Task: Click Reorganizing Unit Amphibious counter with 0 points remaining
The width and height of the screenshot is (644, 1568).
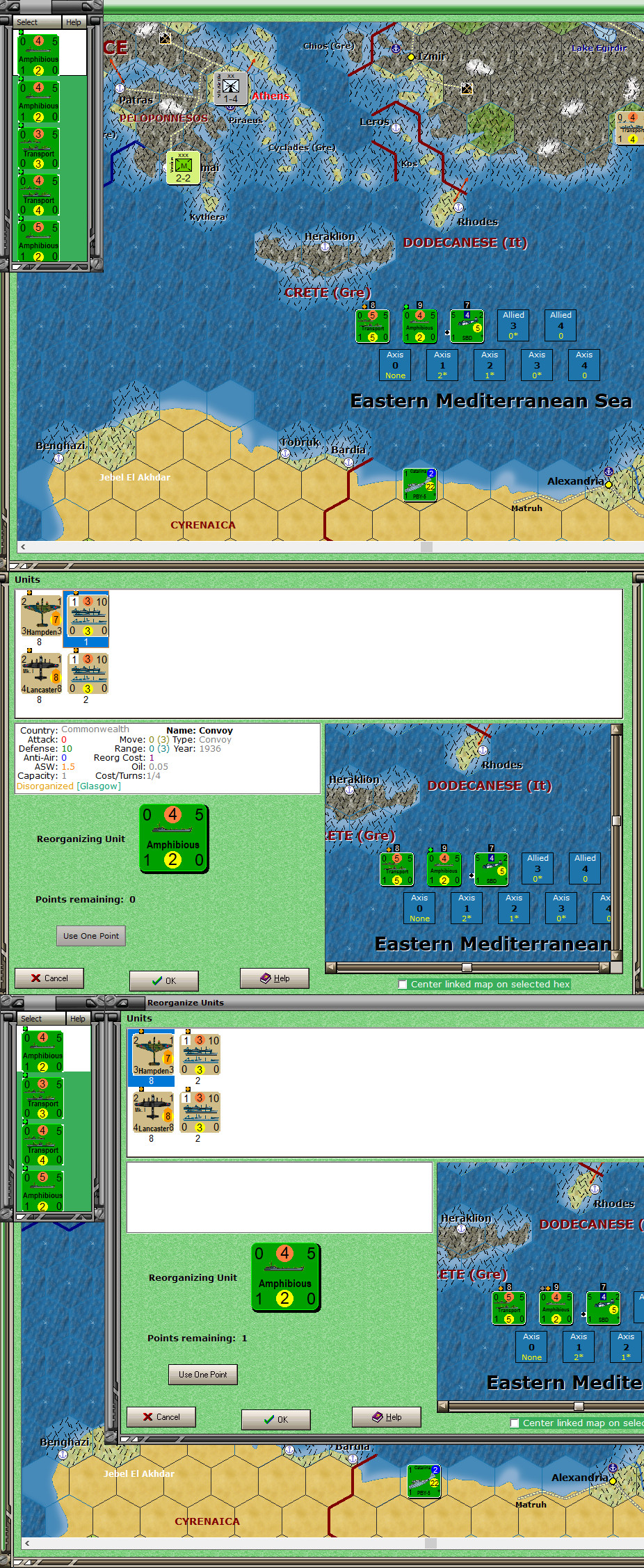Action: click(173, 838)
